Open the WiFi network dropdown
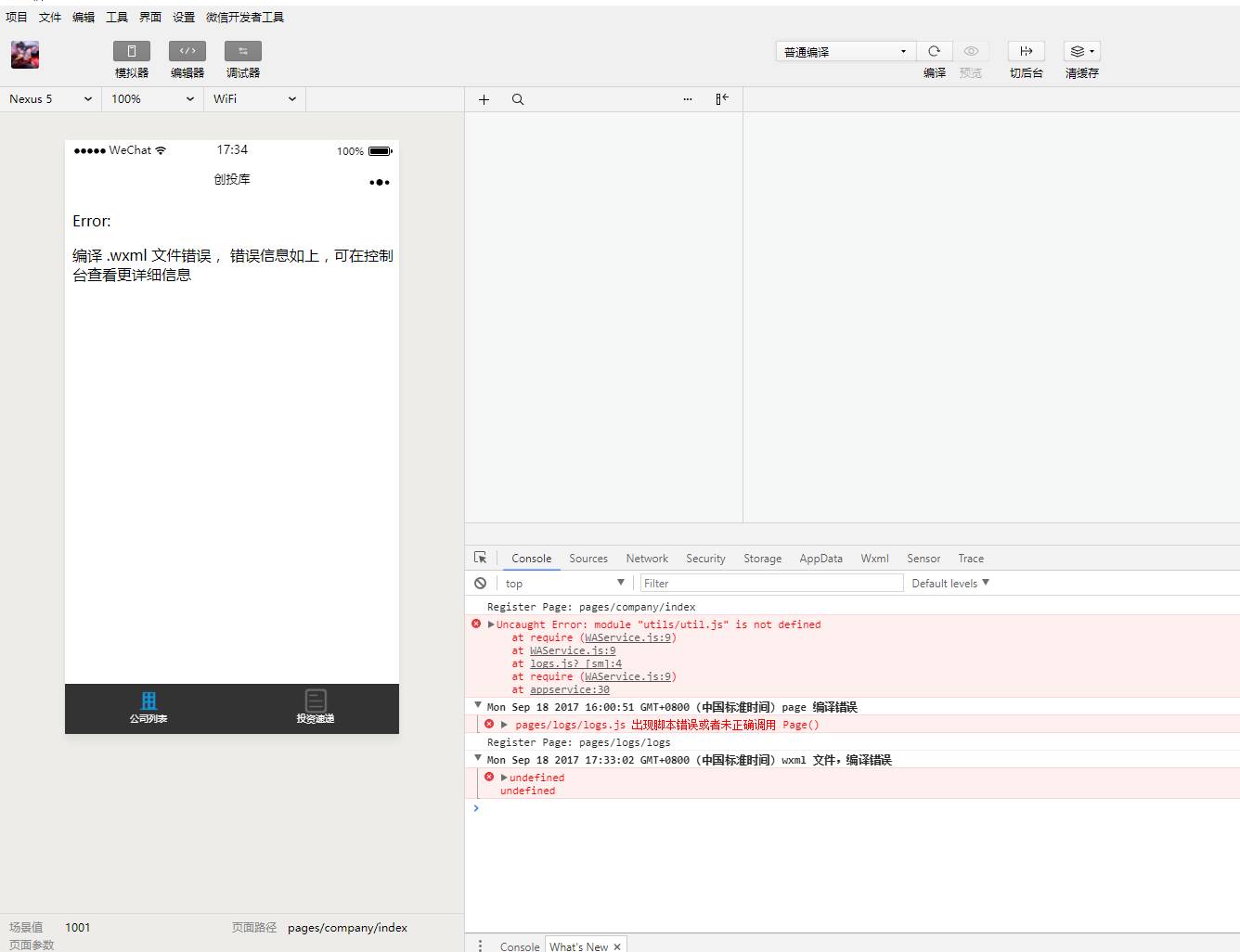The width and height of the screenshot is (1240, 952). [255, 99]
